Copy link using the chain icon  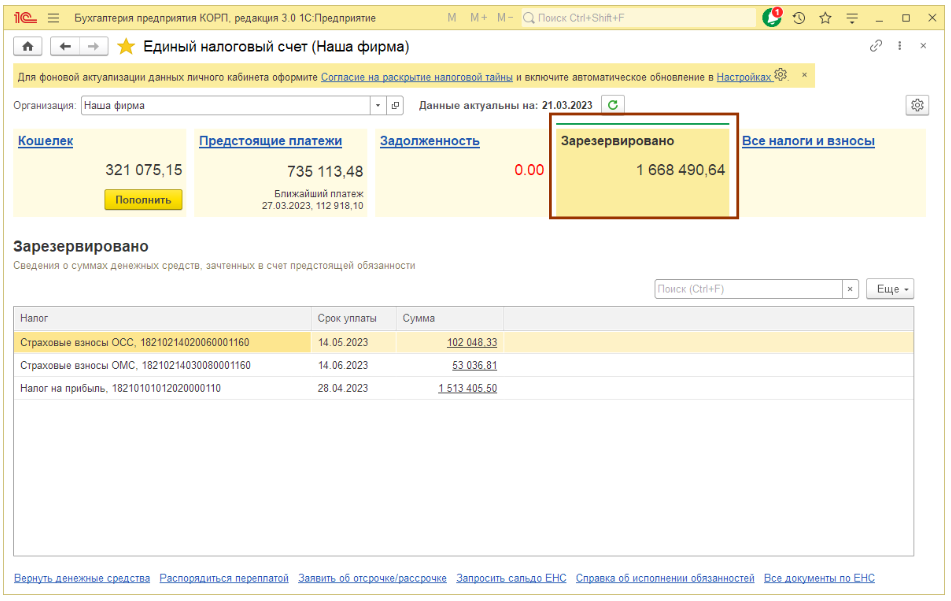coord(876,46)
